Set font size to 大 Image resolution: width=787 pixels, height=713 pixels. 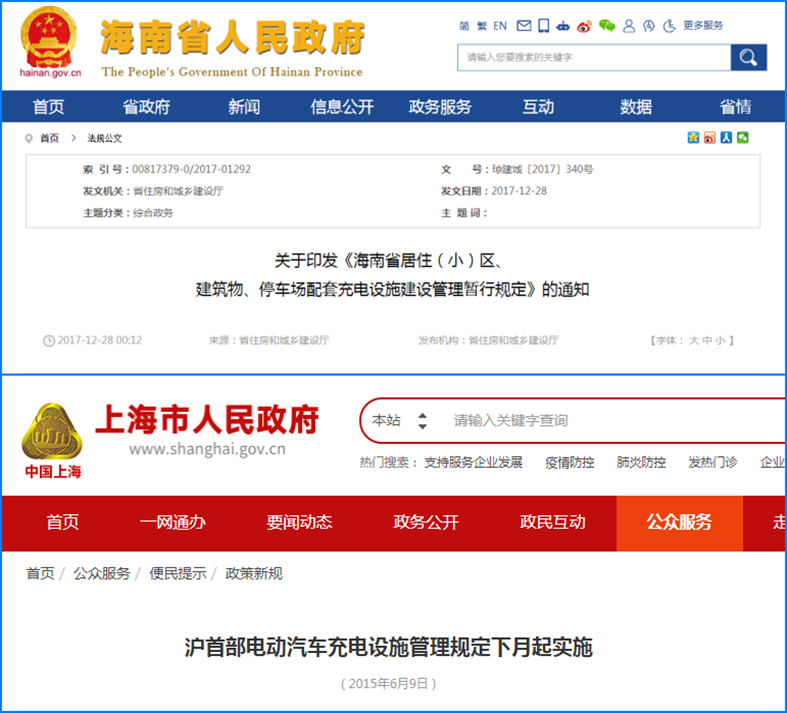click(693, 340)
